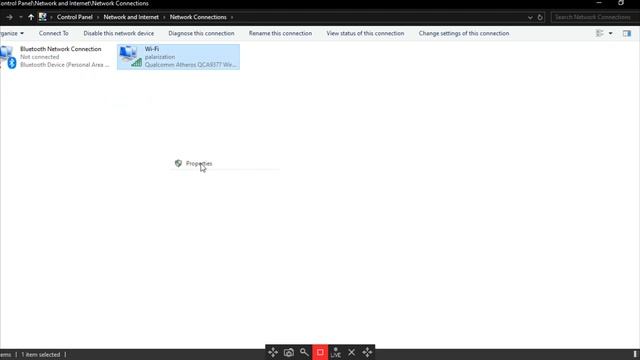Open the recent locations dropdown arrow
The width and height of the screenshot is (640, 360).
point(21,17)
